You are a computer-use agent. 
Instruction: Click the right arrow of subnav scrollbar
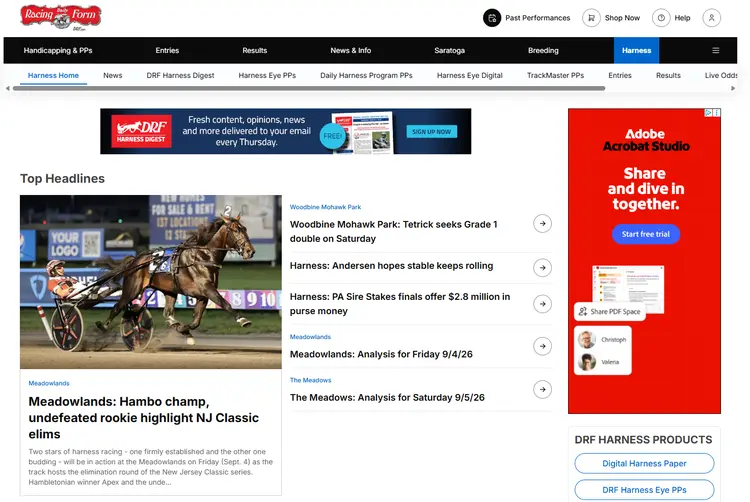point(733,88)
